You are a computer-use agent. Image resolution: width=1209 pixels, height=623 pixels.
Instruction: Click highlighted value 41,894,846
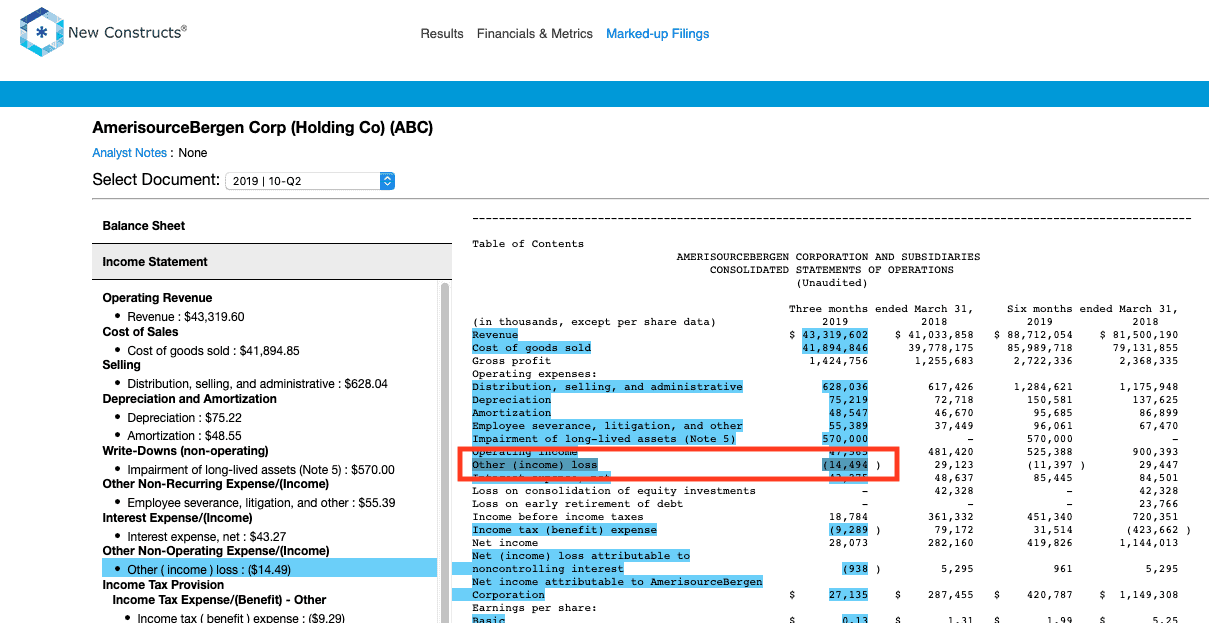tap(835, 348)
